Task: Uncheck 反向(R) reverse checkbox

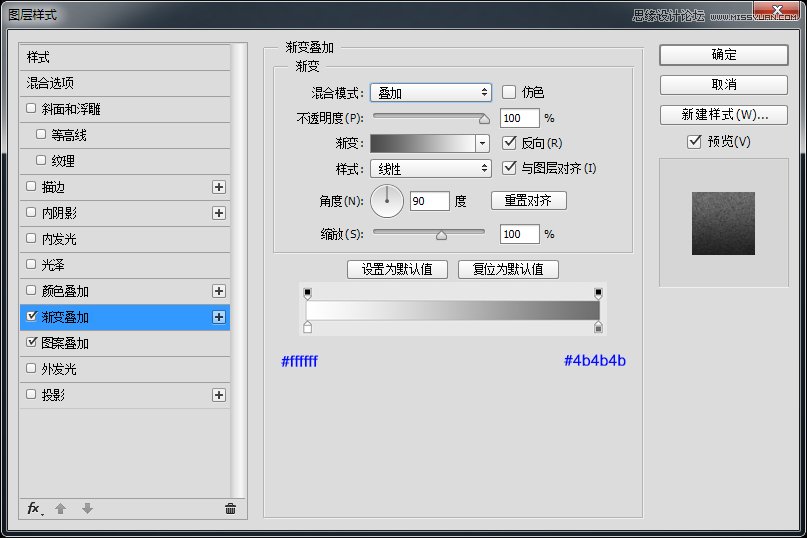Action: [x=509, y=143]
